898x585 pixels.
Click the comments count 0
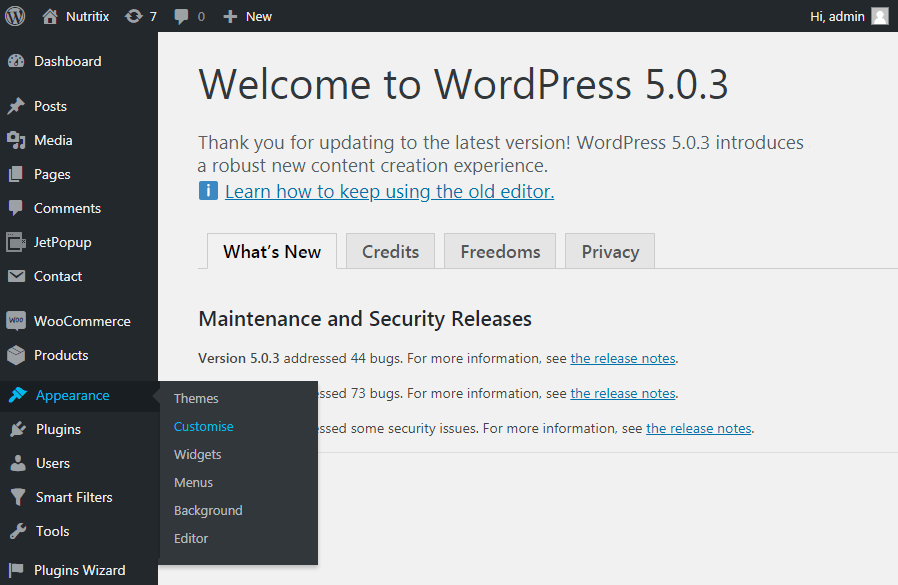pyautogui.click(x=201, y=17)
